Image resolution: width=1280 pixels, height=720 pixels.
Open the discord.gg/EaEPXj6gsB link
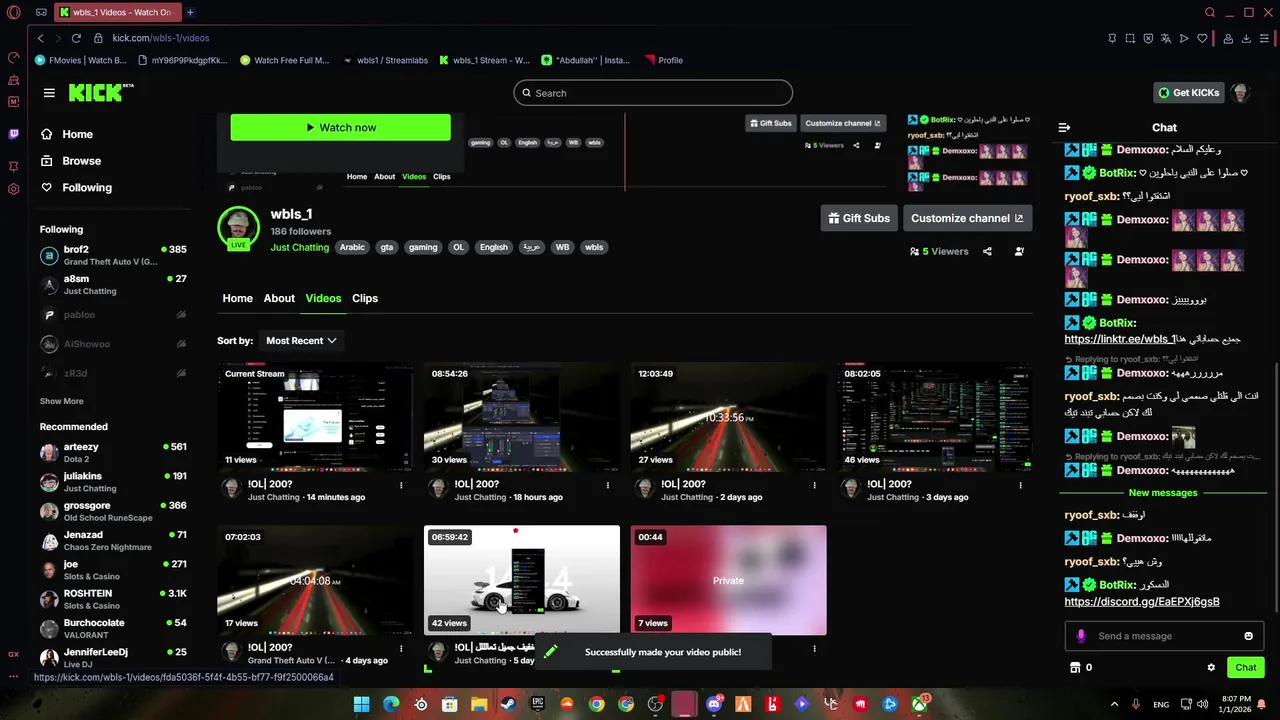click(1142, 602)
